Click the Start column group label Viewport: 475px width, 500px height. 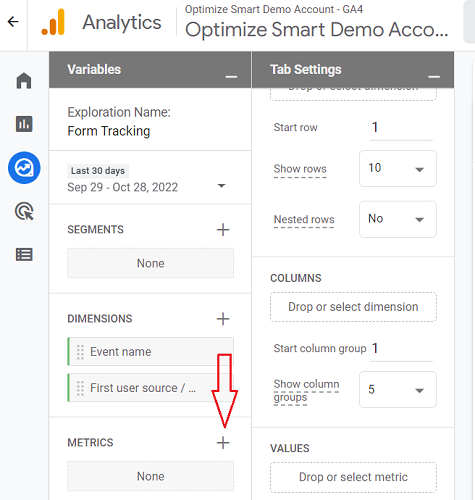[x=320, y=348]
